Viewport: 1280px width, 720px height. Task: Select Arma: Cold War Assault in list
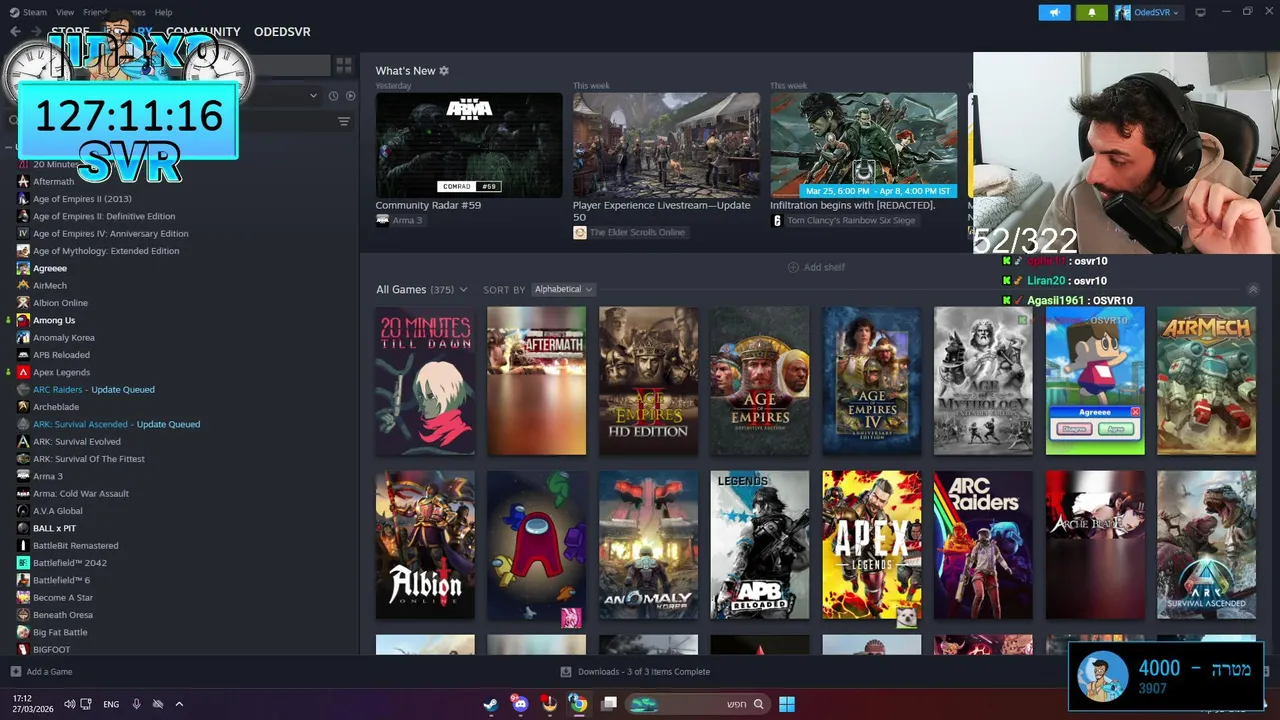[81, 493]
